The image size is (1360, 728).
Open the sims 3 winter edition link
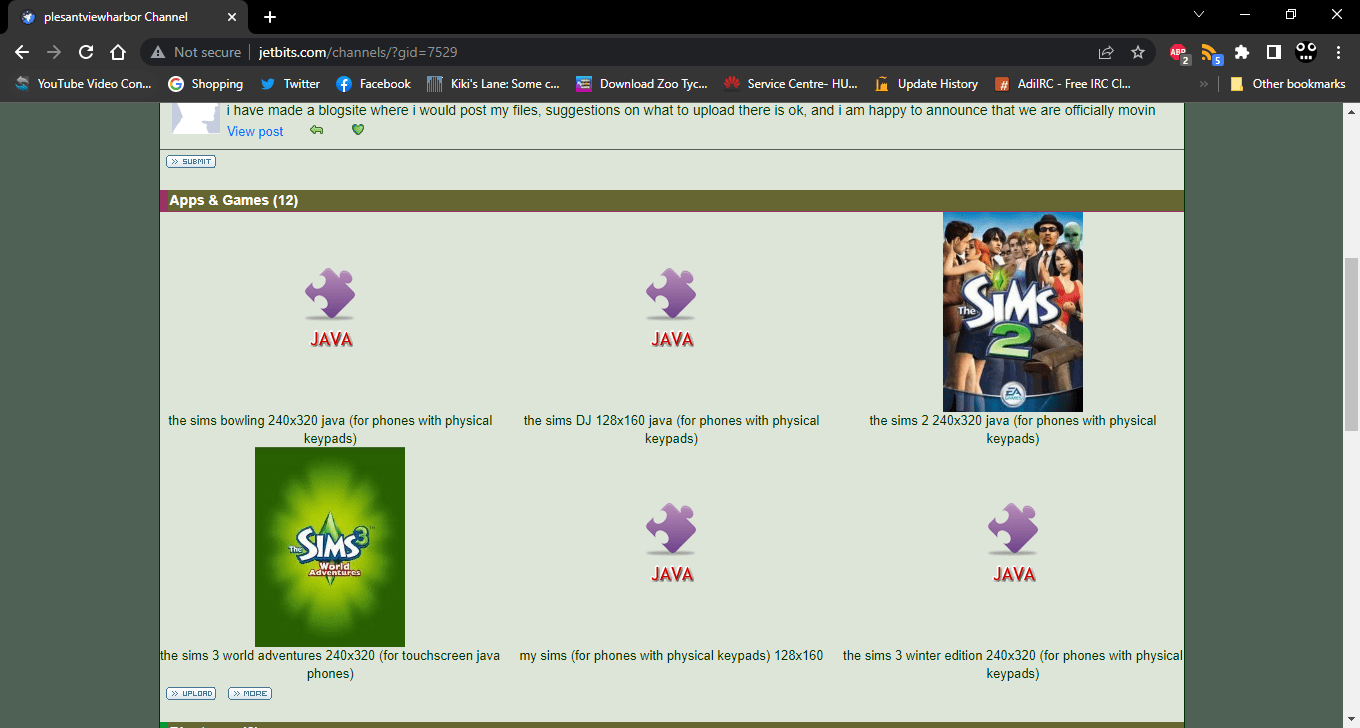[x=1012, y=664]
